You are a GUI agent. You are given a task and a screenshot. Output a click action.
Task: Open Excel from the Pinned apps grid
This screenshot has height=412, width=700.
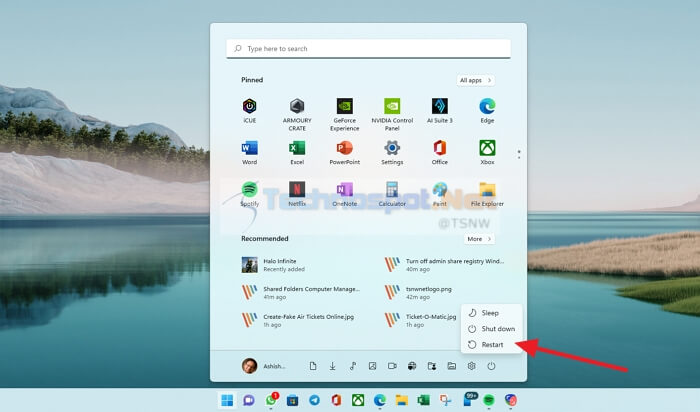[x=297, y=152]
